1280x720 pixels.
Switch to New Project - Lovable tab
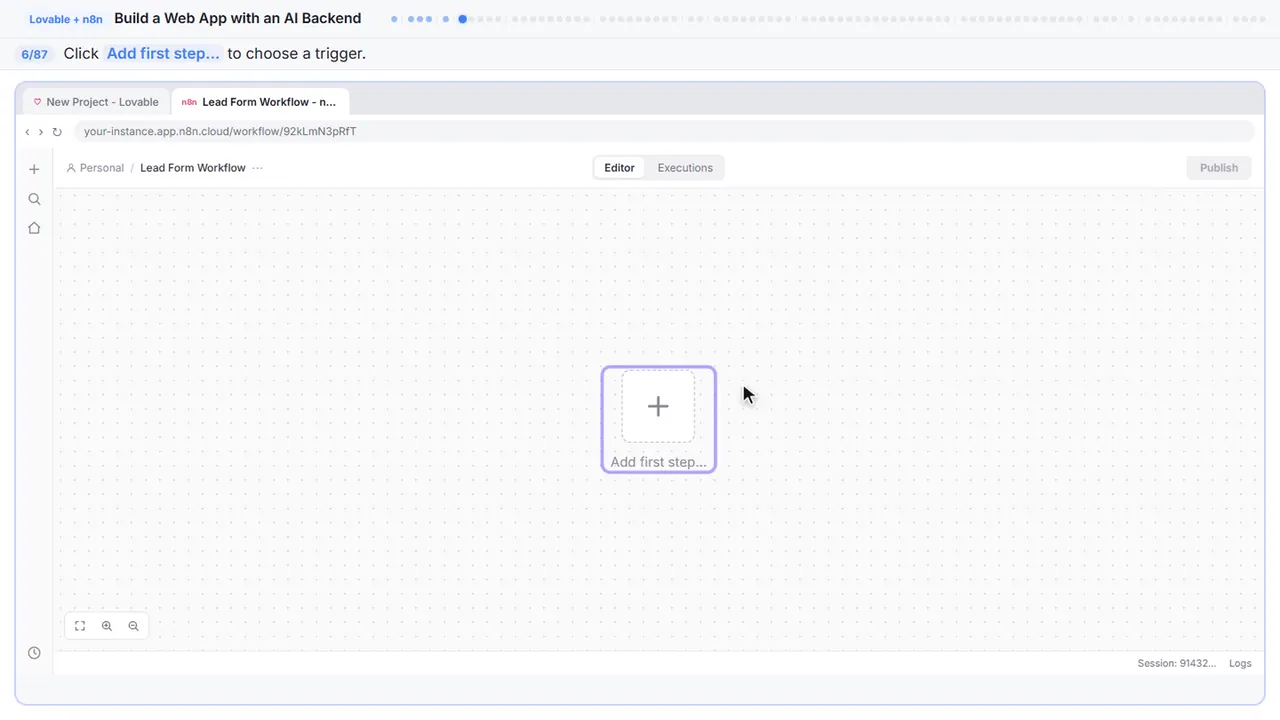[x=96, y=102]
